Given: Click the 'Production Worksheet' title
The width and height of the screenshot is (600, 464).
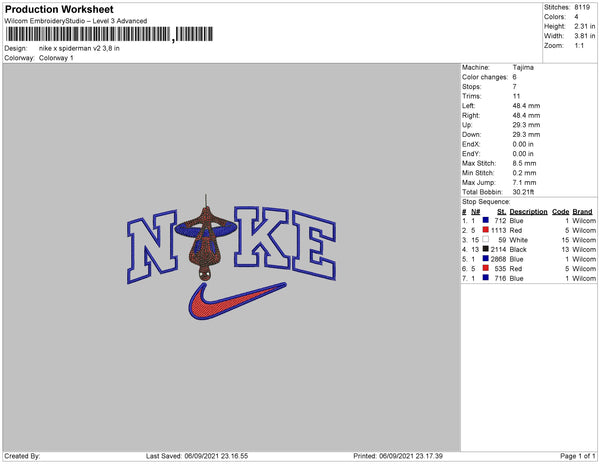Looking at the screenshot, I should [59, 9].
